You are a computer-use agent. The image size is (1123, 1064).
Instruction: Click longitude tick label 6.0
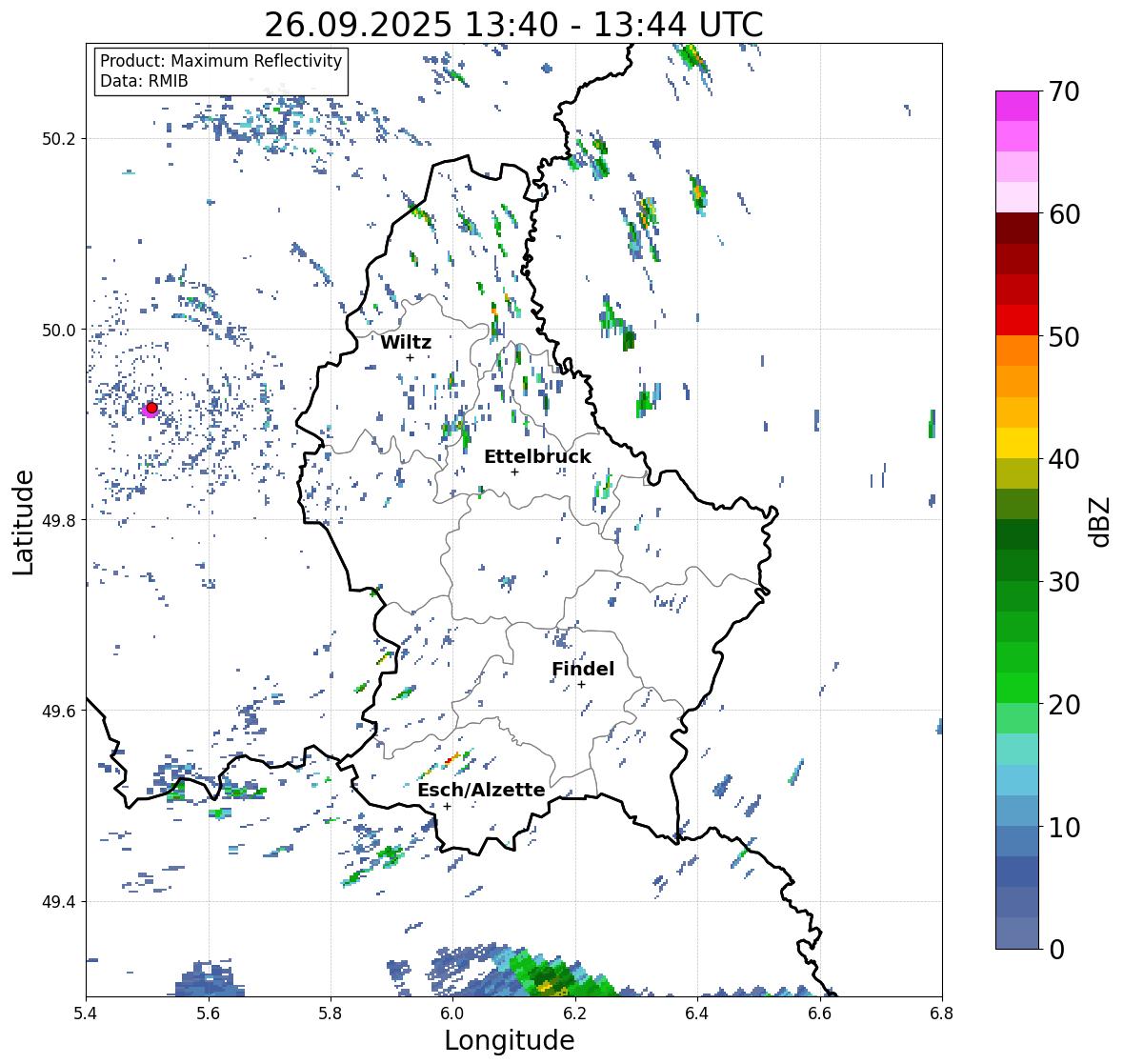click(x=452, y=1014)
